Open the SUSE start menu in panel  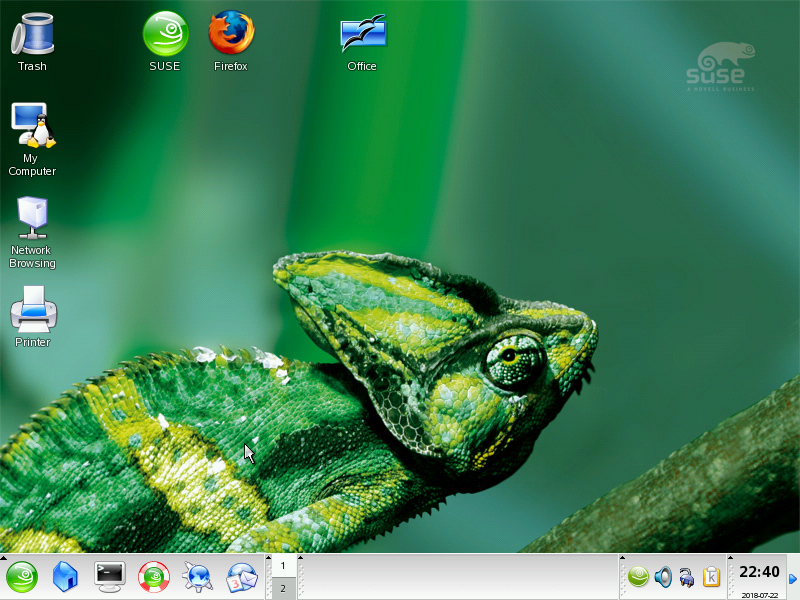pyautogui.click(x=22, y=577)
